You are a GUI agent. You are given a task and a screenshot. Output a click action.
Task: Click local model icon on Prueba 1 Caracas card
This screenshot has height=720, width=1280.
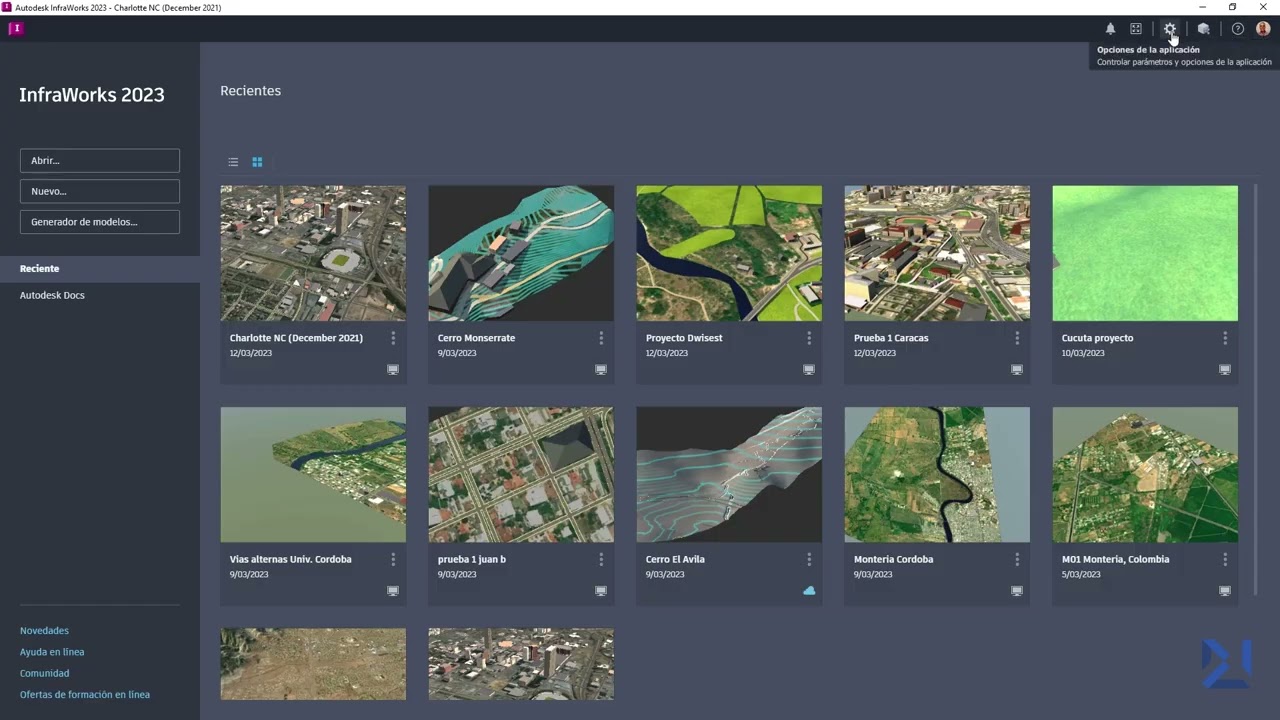point(1017,370)
